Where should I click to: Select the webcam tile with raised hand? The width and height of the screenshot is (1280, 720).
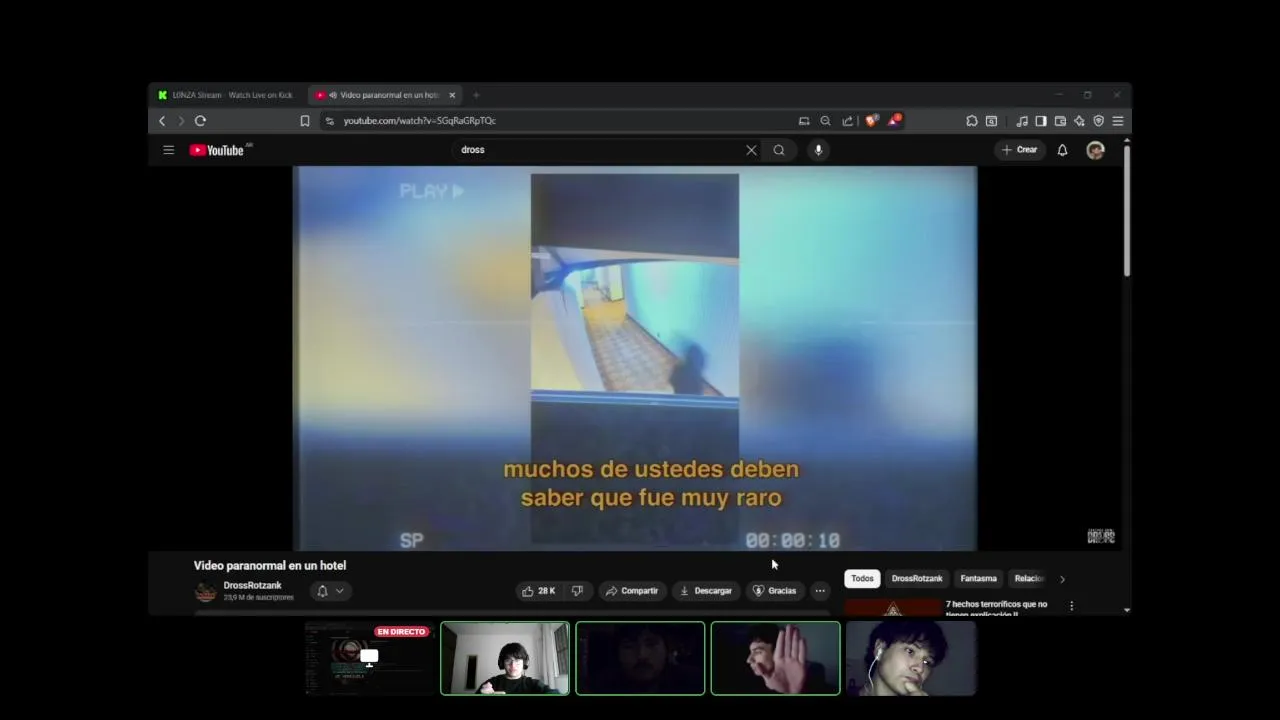tap(775, 658)
